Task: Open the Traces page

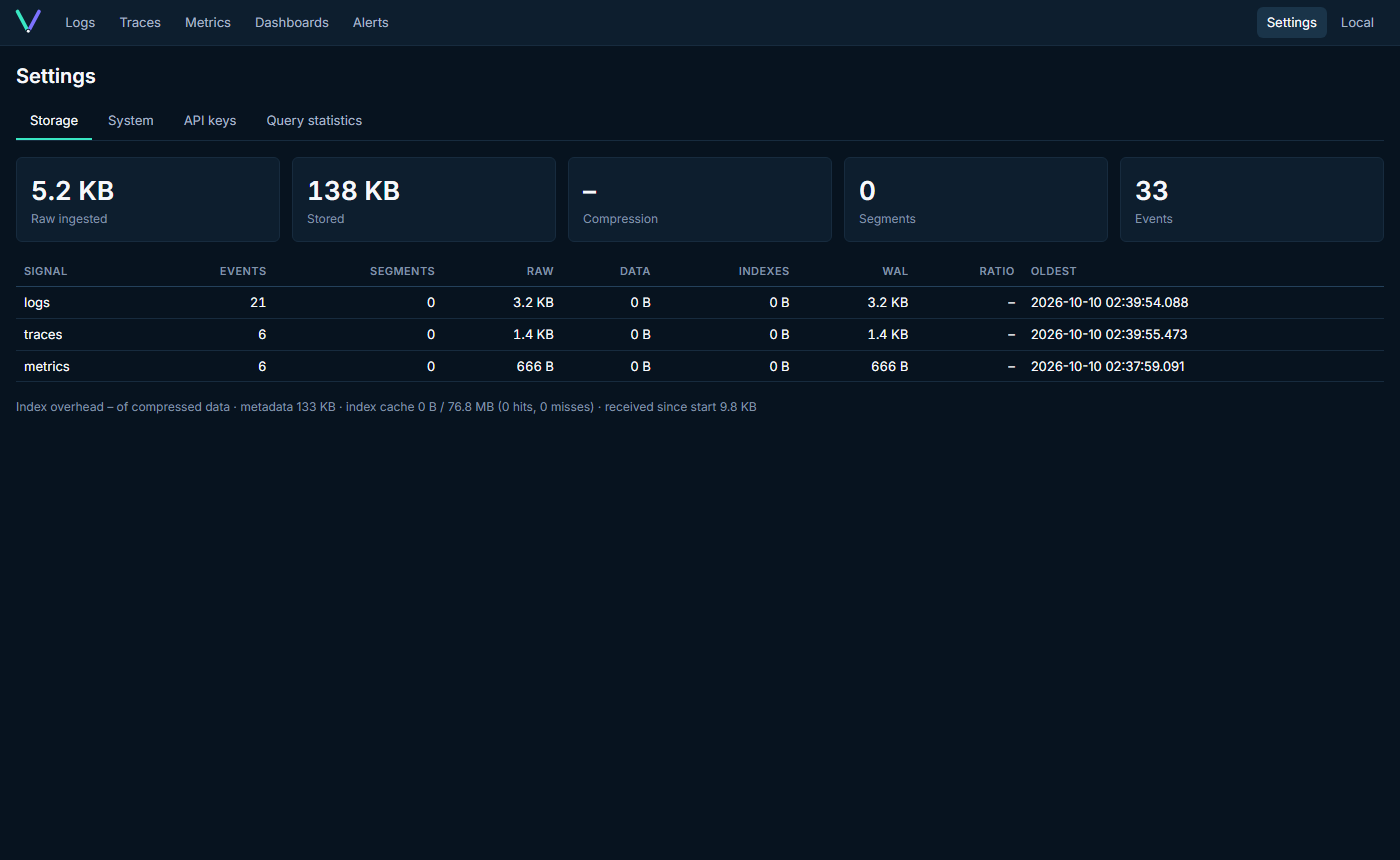Action: (x=140, y=22)
